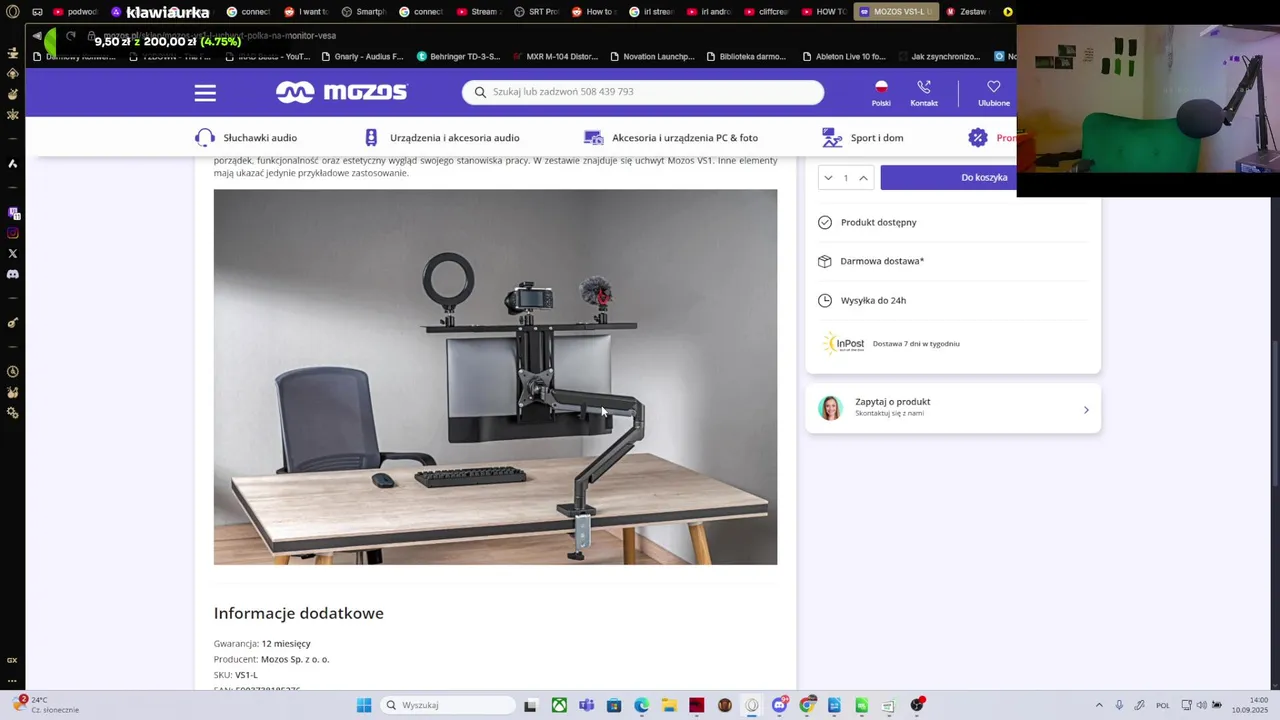Switch to the cliffcrea browser tab
Screen dimensions: 1280x720
pyautogui.click(x=766, y=12)
